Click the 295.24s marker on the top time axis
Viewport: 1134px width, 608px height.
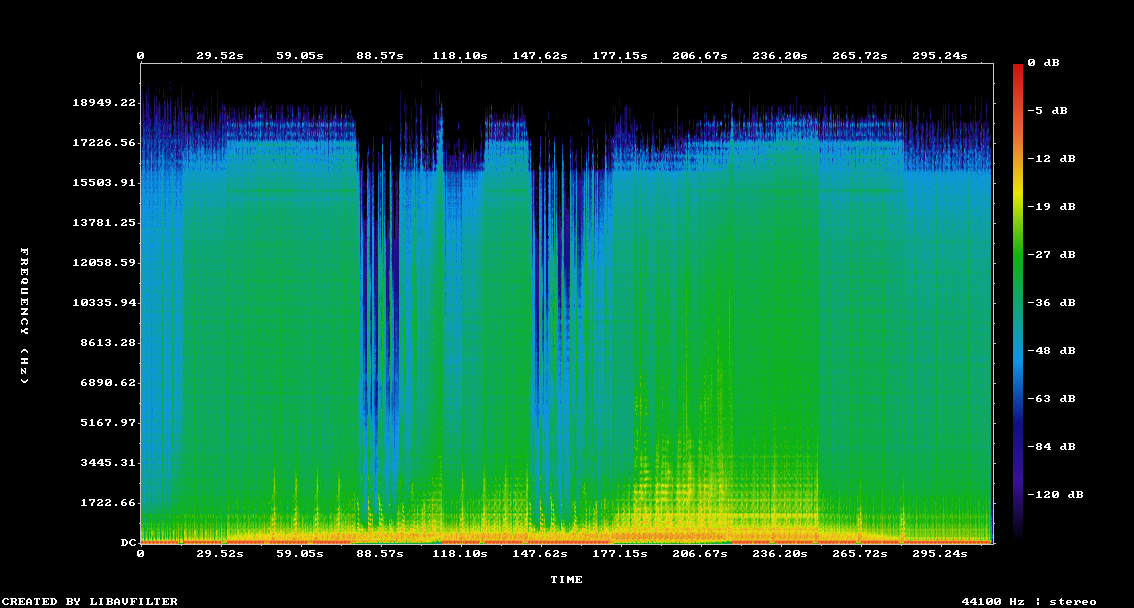tap(939, 56)
